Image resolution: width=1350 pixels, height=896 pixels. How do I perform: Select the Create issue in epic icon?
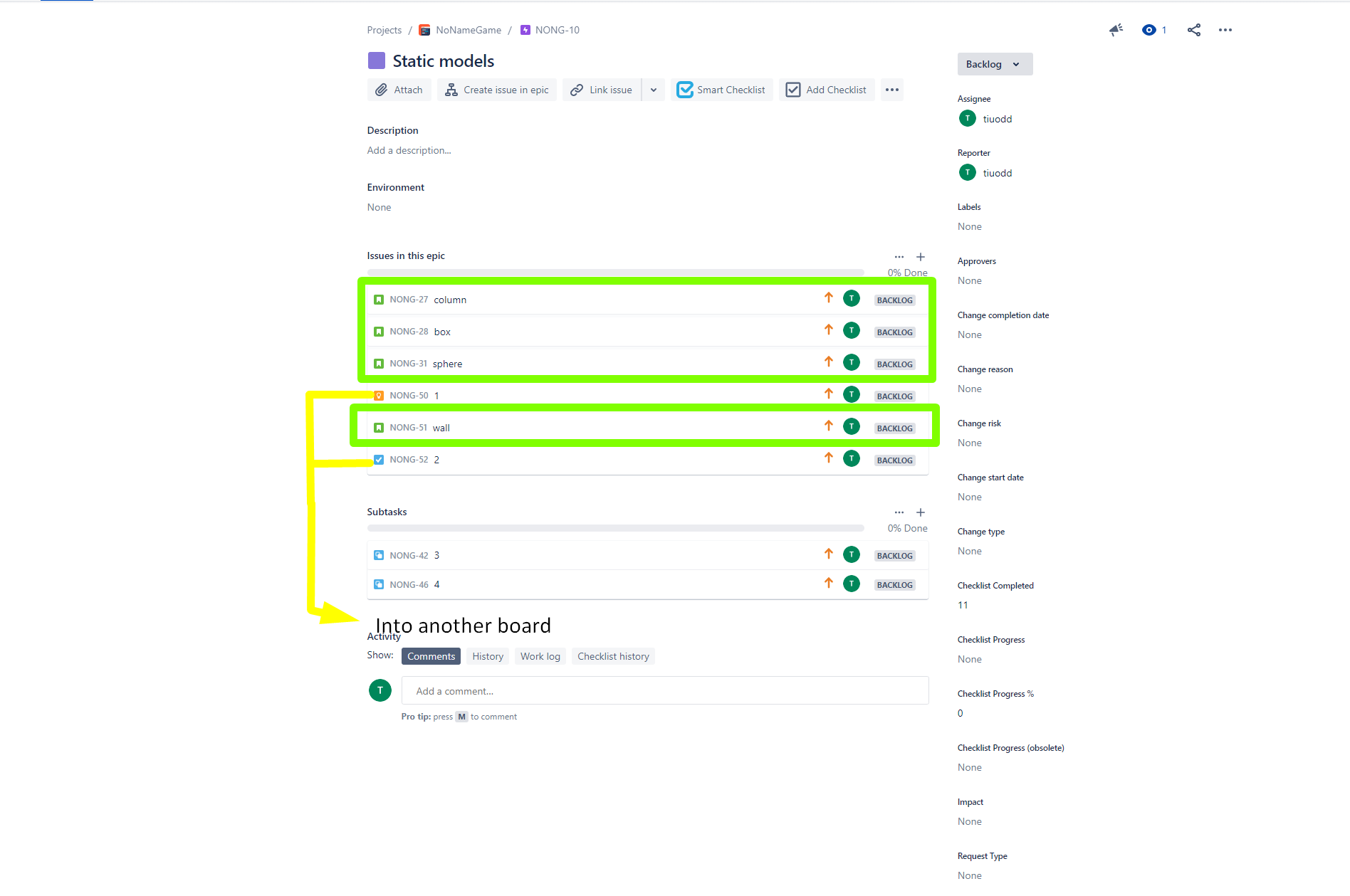point(451,90)
